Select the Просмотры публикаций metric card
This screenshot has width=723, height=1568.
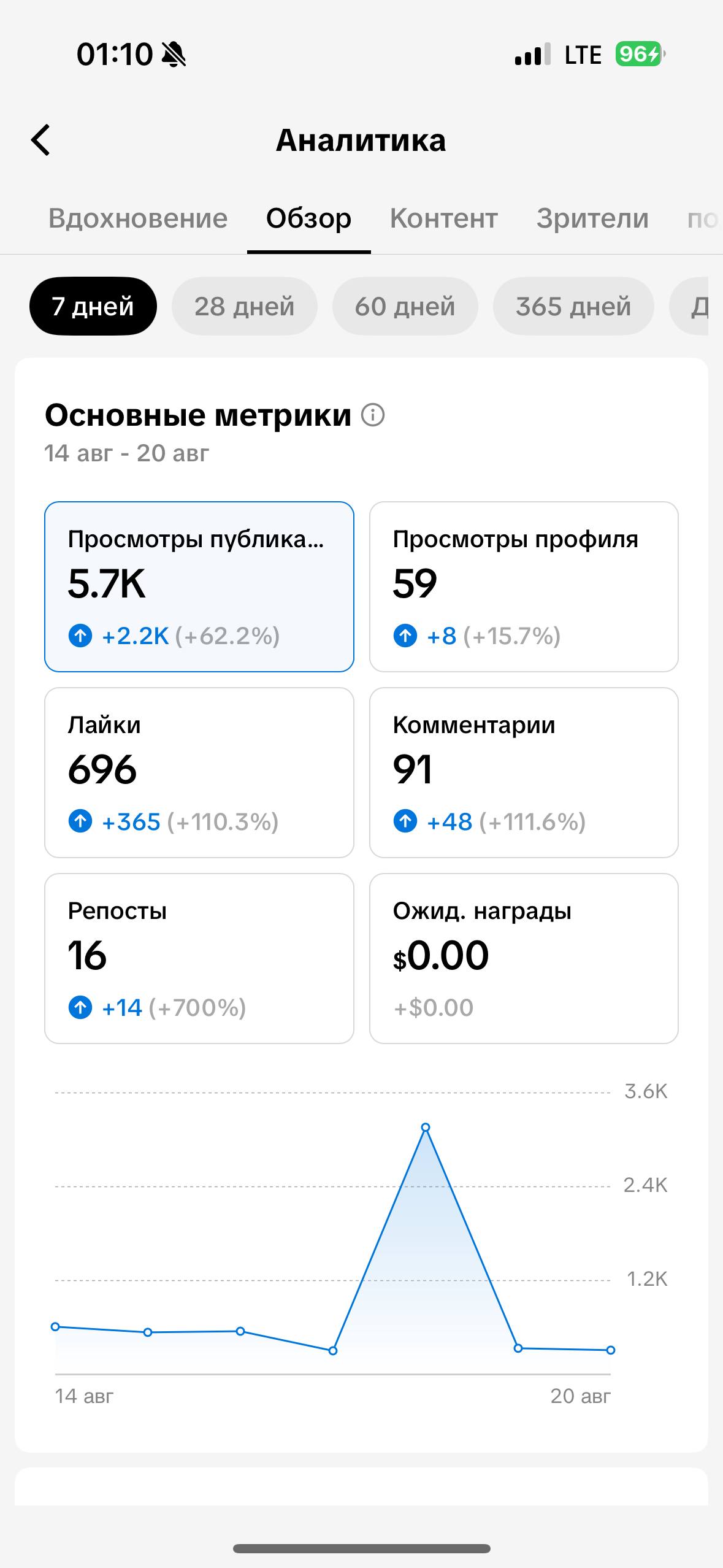[x=199, y=587]
